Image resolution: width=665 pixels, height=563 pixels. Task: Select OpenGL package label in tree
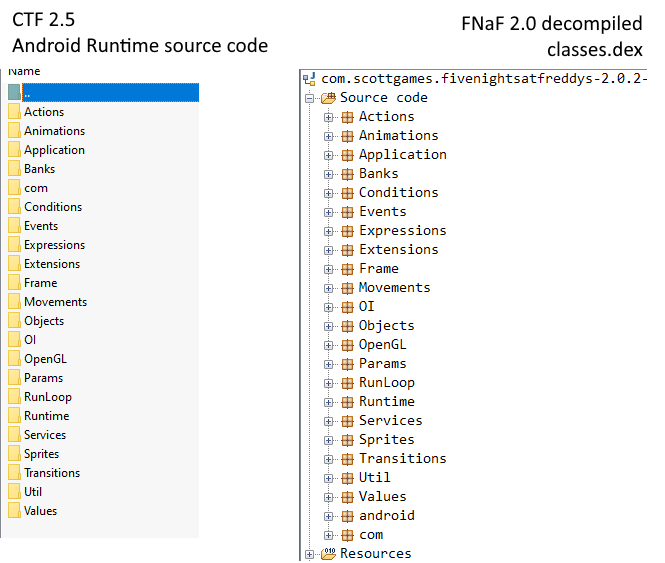tap(383, 345)
